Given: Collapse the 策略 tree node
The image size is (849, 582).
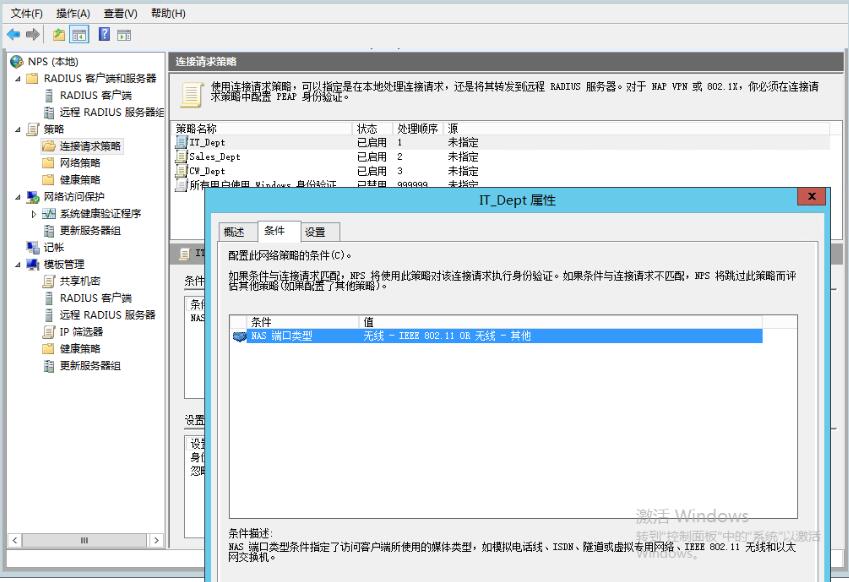Looking at the screenshot, I should 18,130.
